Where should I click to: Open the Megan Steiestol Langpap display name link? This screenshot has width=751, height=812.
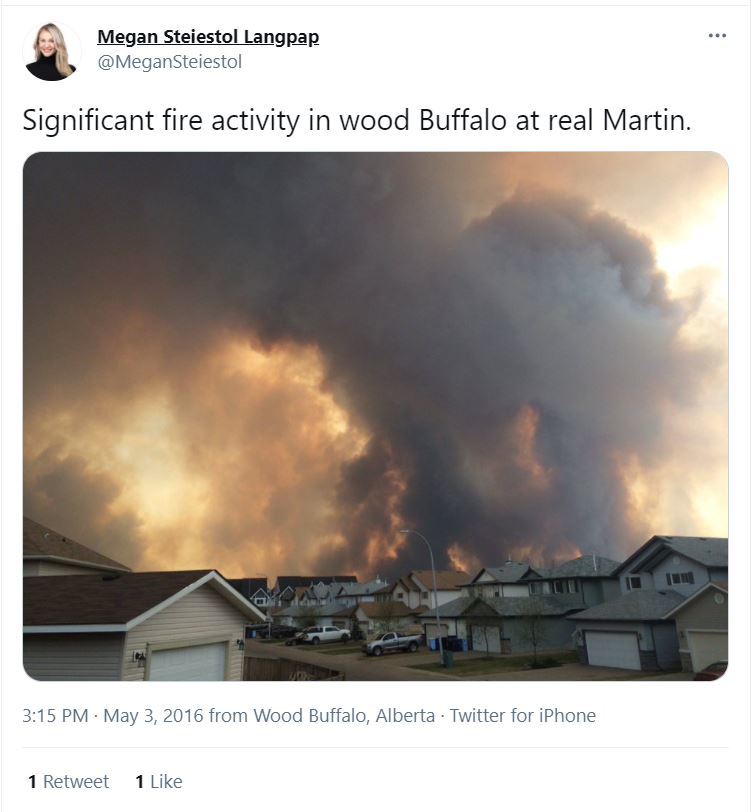[x=208, y=37]
